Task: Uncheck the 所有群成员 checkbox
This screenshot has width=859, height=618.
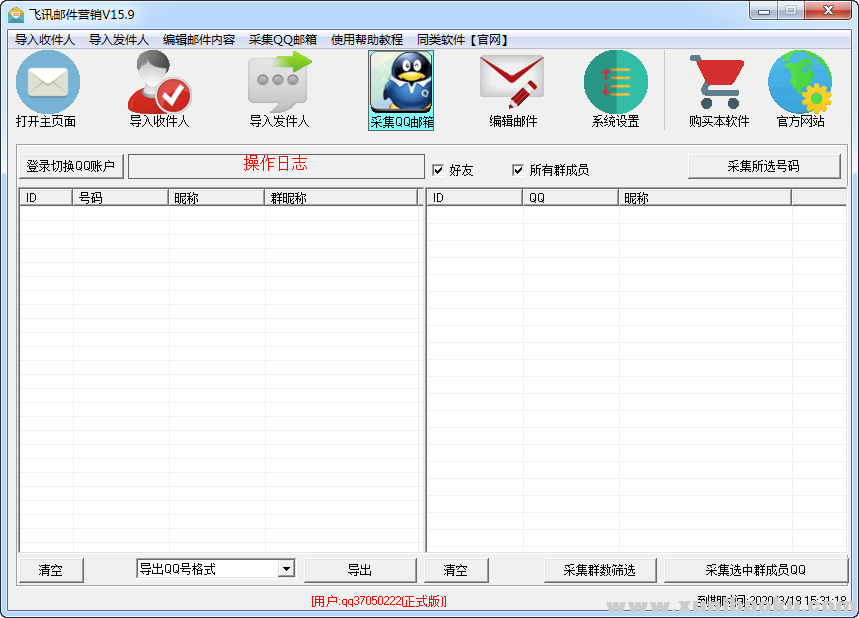Action: [x=518, y=170]
